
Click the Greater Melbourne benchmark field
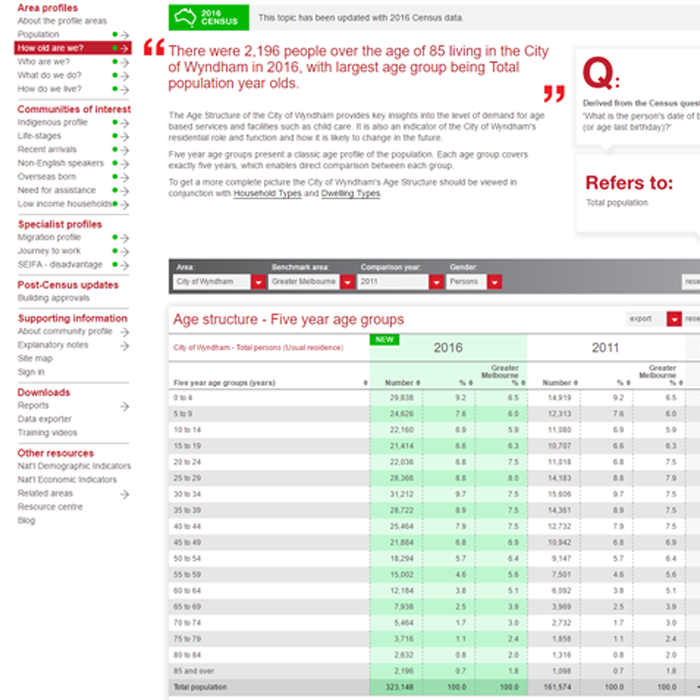pyautogui.click(x=304, y=282)
